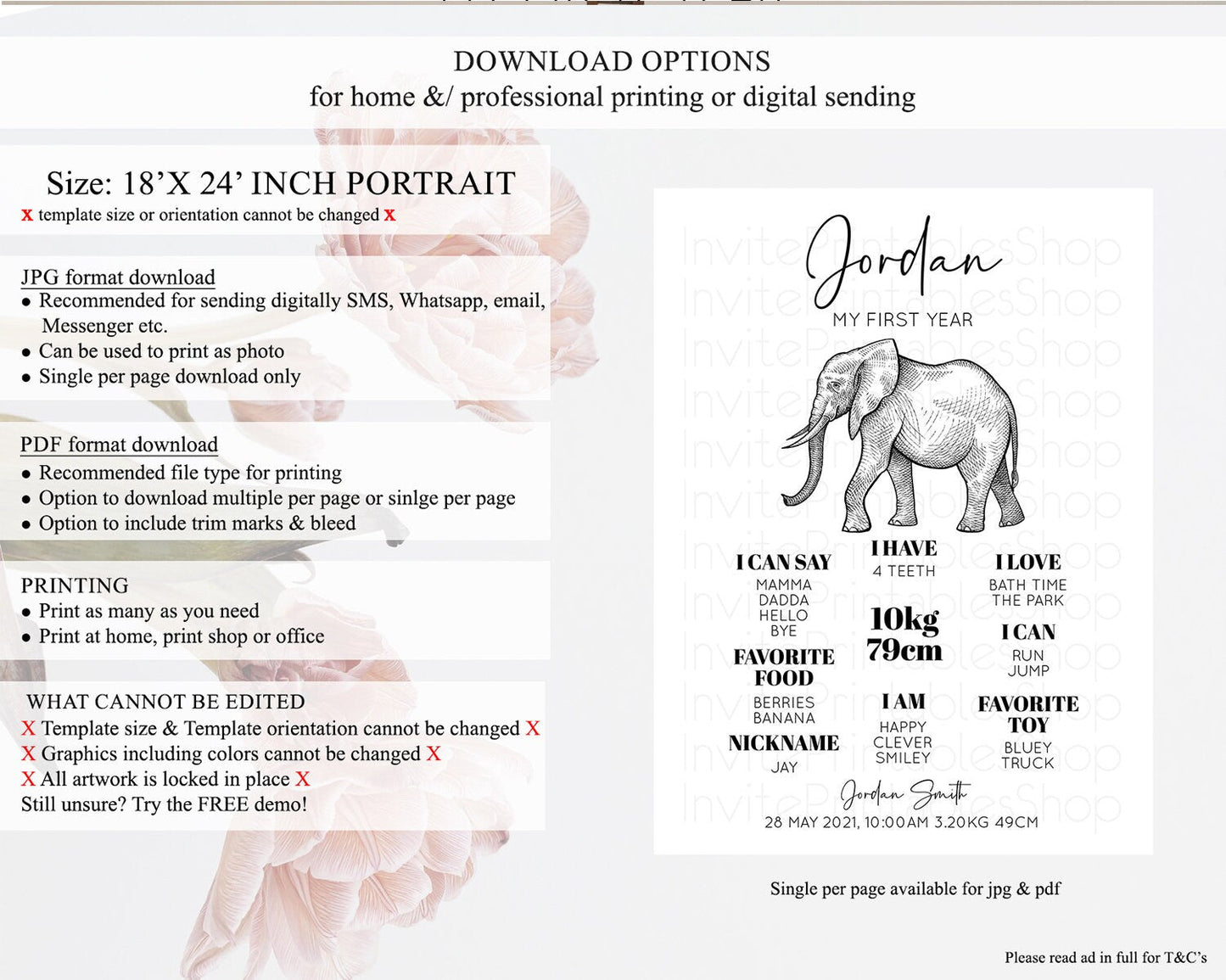Image resolution: width=1226 pixels, height=980 pixels.
Task: Click the red X after 'locked in place'
Action: tap(302, 779)
